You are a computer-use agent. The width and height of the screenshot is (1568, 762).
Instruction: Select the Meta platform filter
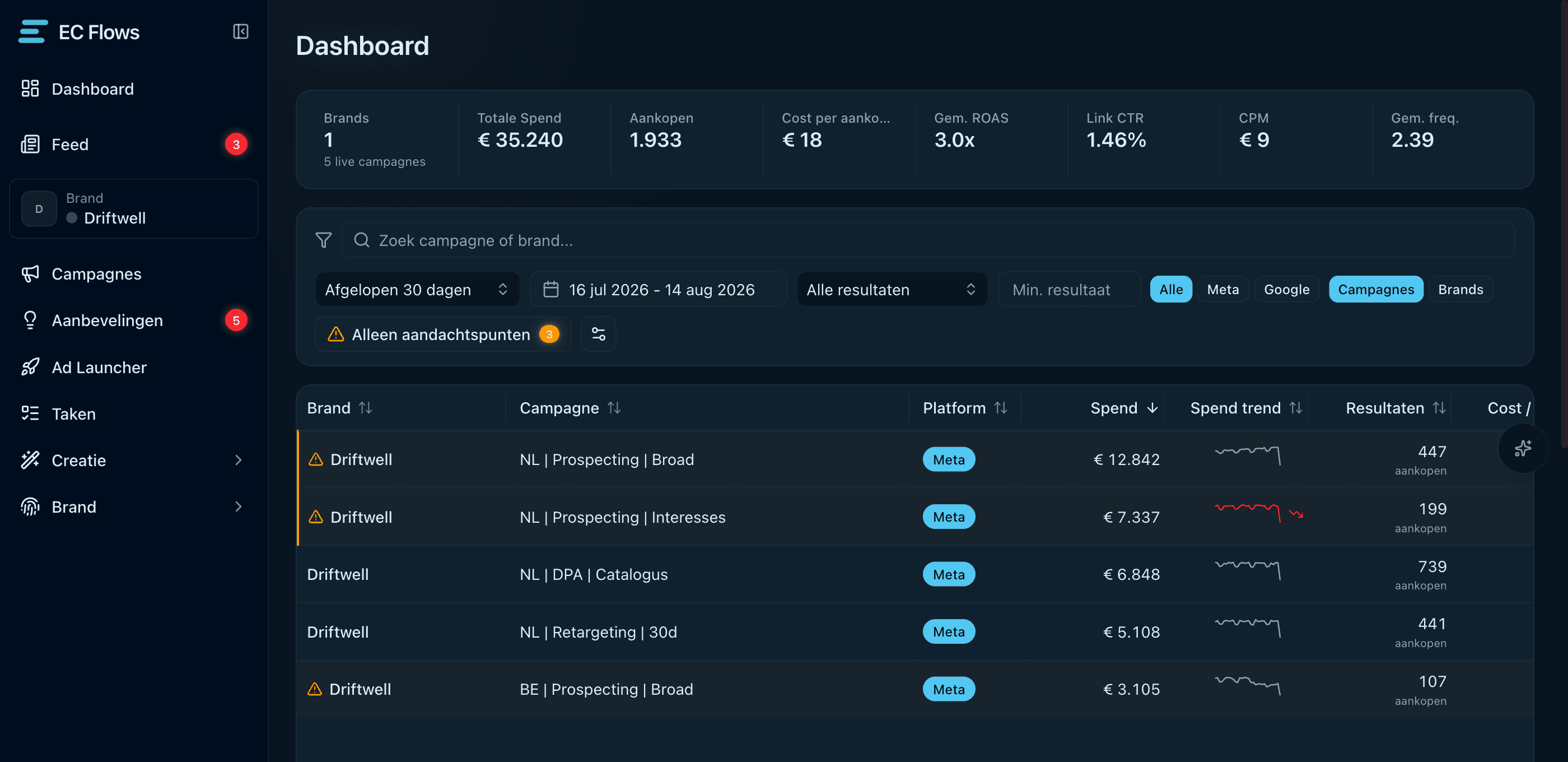1223,289
